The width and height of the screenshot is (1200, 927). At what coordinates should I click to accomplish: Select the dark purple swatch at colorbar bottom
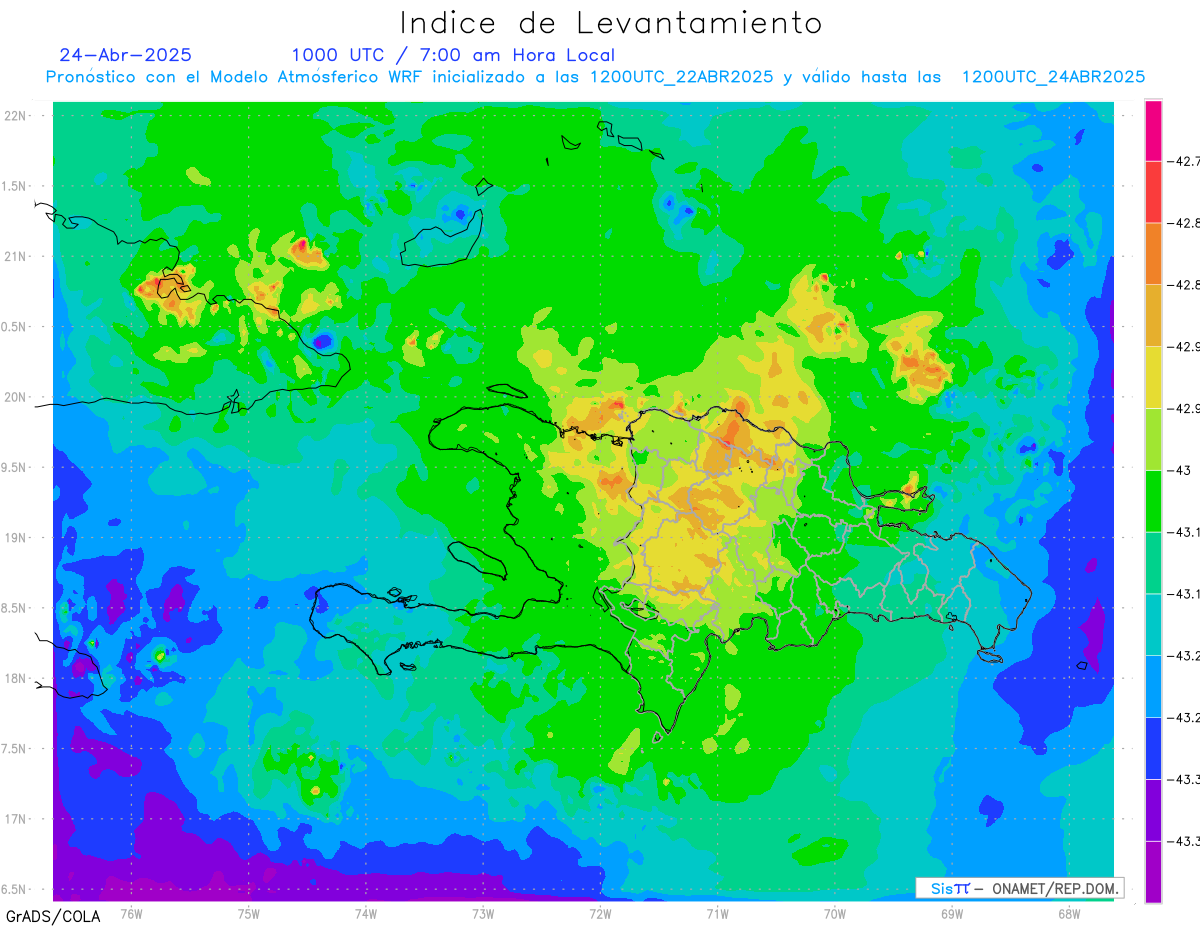[x=1153, y=872]
